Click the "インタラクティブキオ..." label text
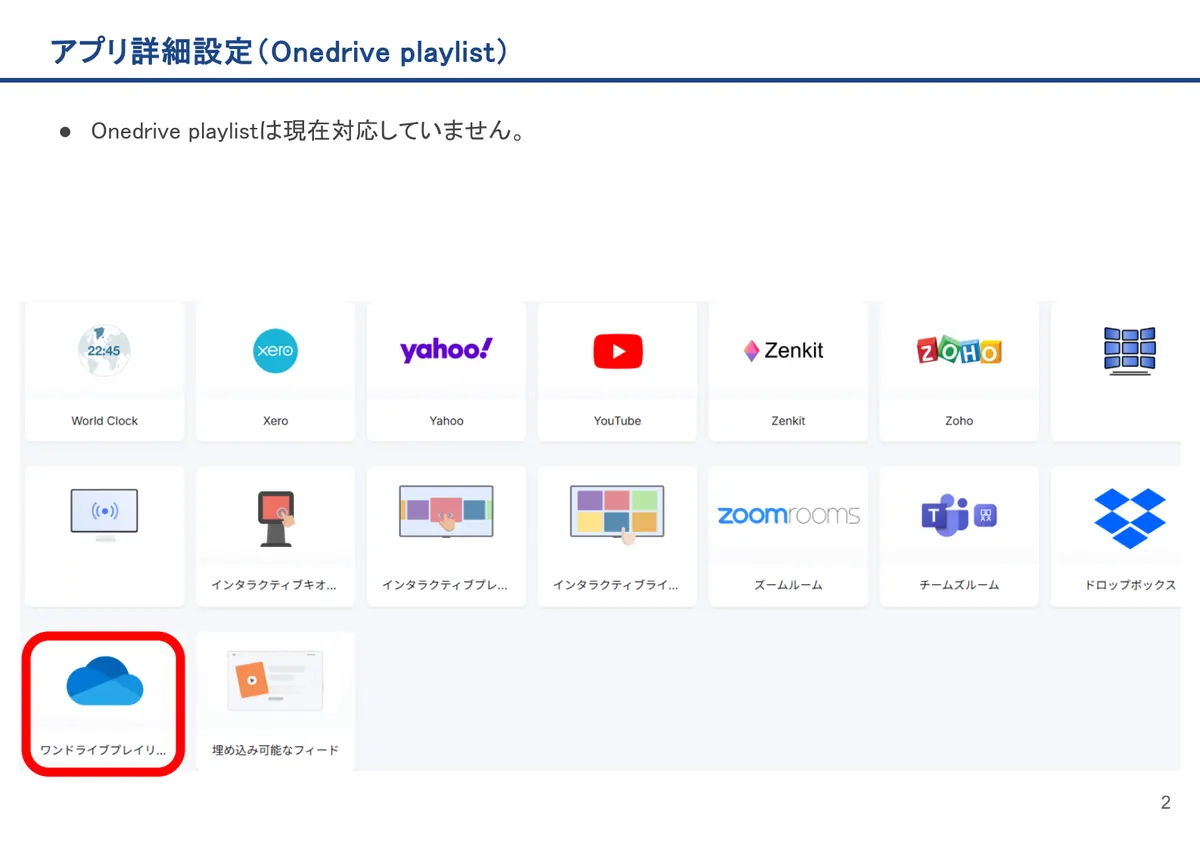The image size is (1200, 849). (x=274, y=585)
